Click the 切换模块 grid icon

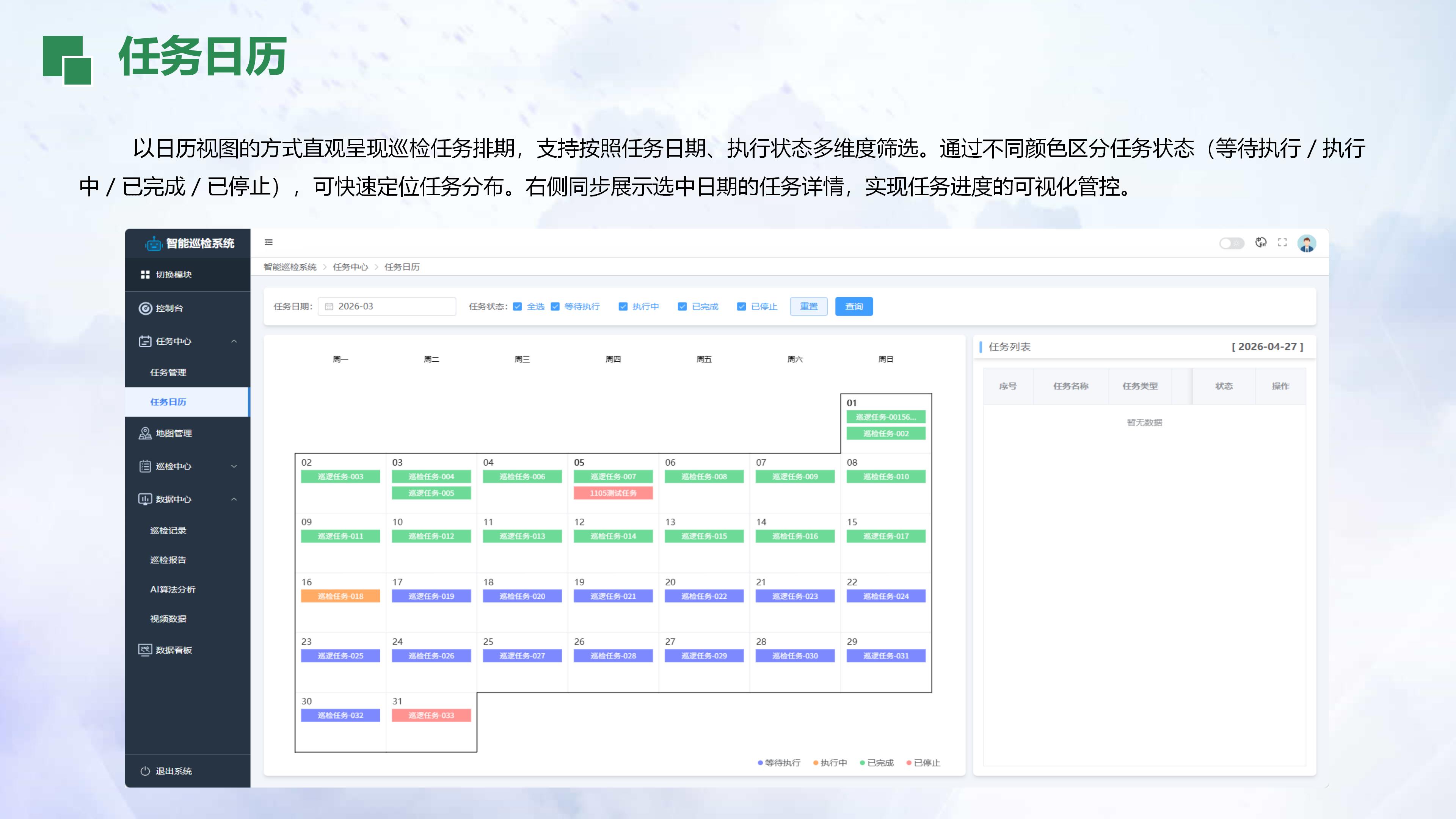[145, 275]
